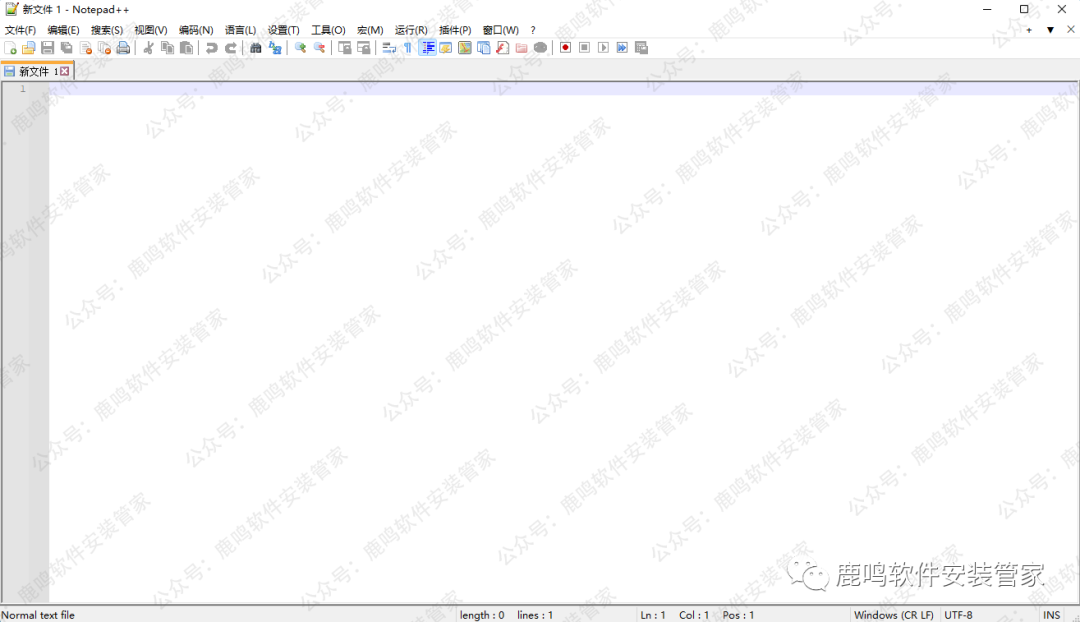Click the Save file icon
Image resolution: width=1080 pixels, height=622 pixels.
tap(47, 48)
